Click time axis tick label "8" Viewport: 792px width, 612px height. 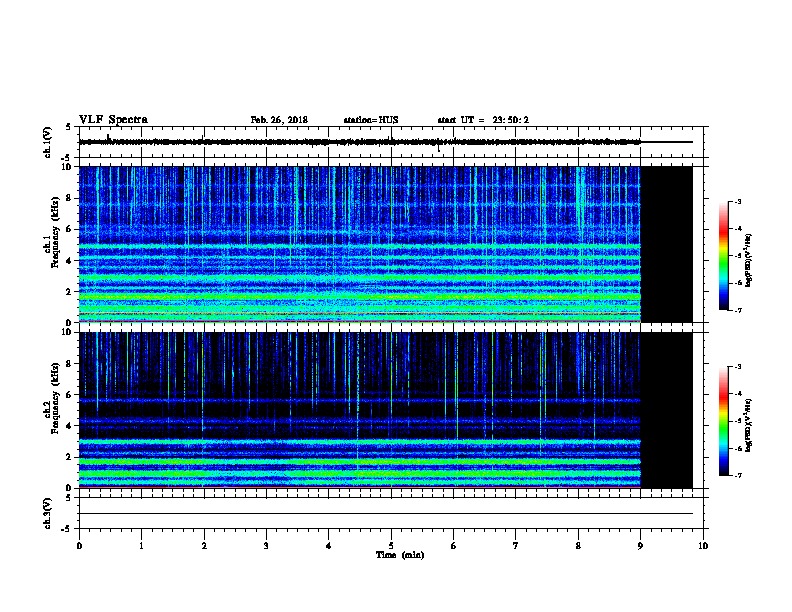coord(578,546)
